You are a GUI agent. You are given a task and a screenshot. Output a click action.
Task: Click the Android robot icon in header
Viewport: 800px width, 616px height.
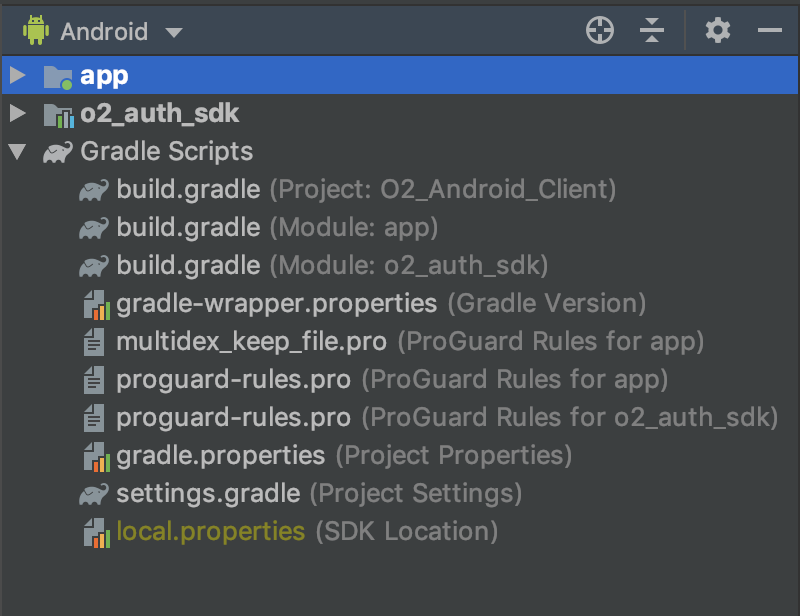[x=36, y=31]
